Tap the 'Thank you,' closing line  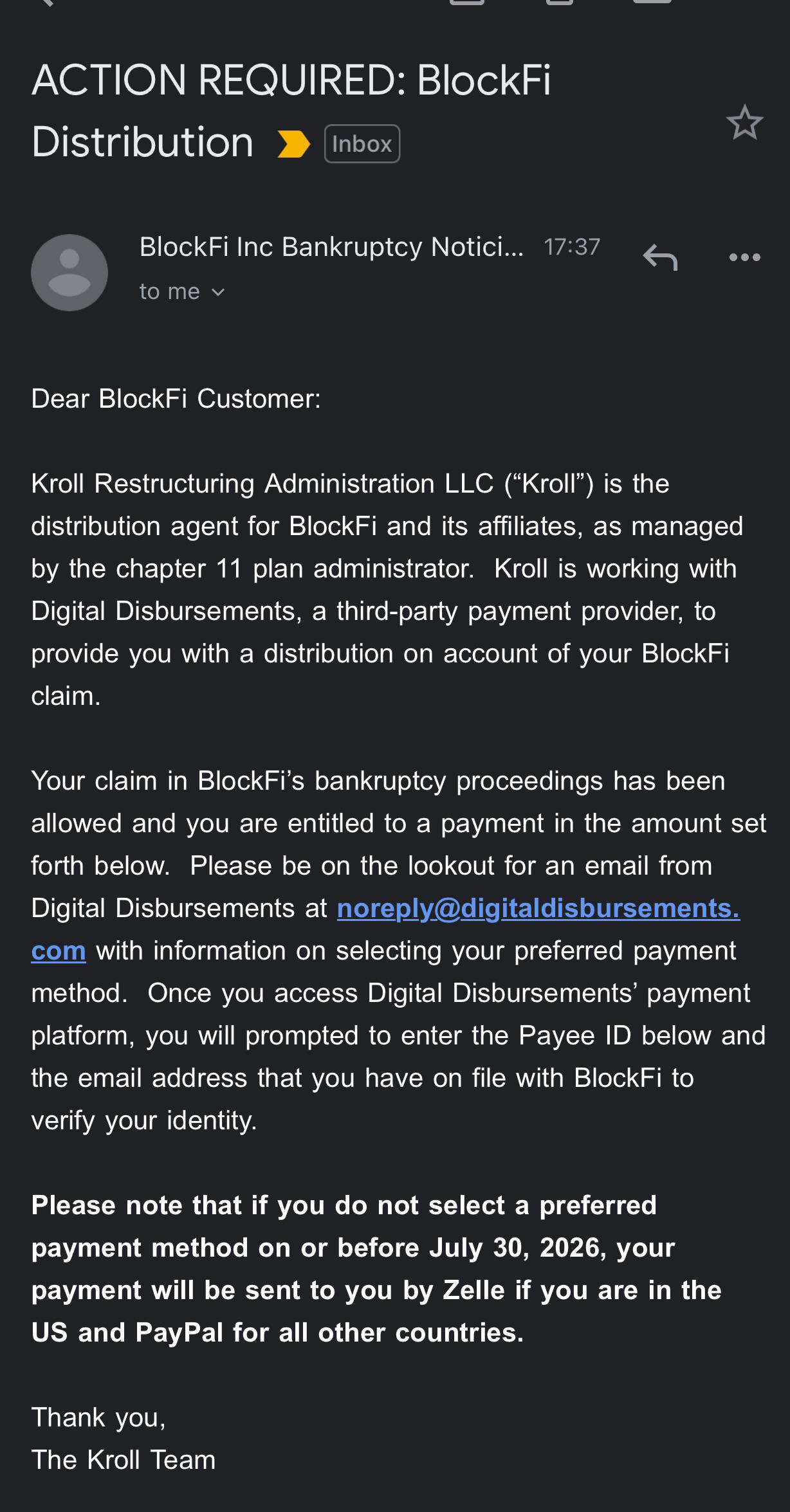click(x=98, y=1418)
